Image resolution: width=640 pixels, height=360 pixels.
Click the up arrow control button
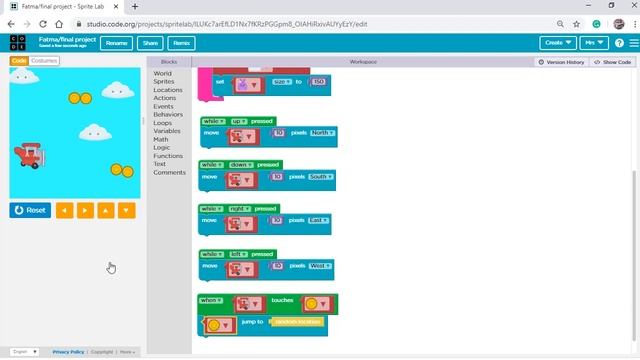click(x=106, y=211)
